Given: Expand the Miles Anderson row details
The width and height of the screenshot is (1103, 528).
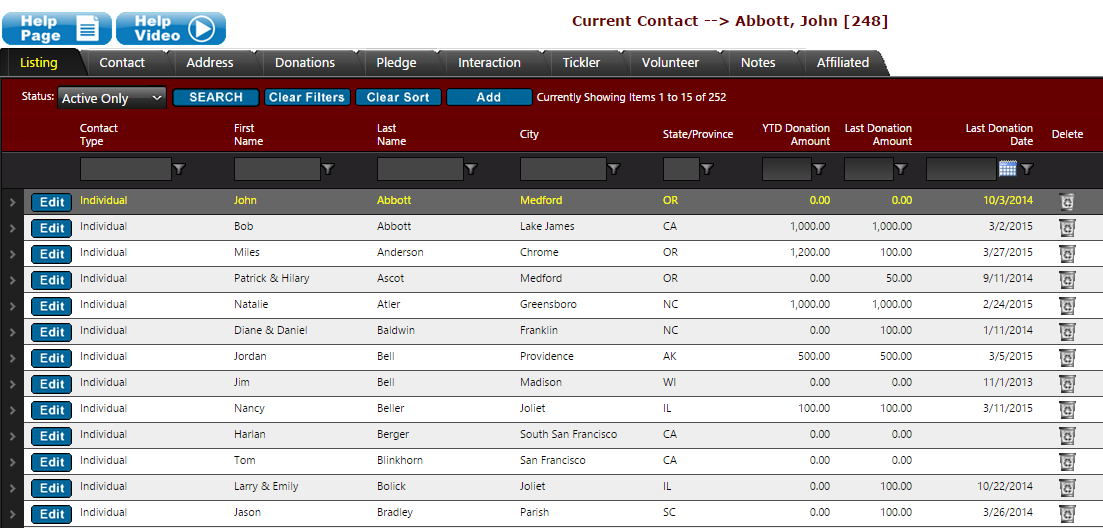Looking at the screenshot, I should point(12,254).
